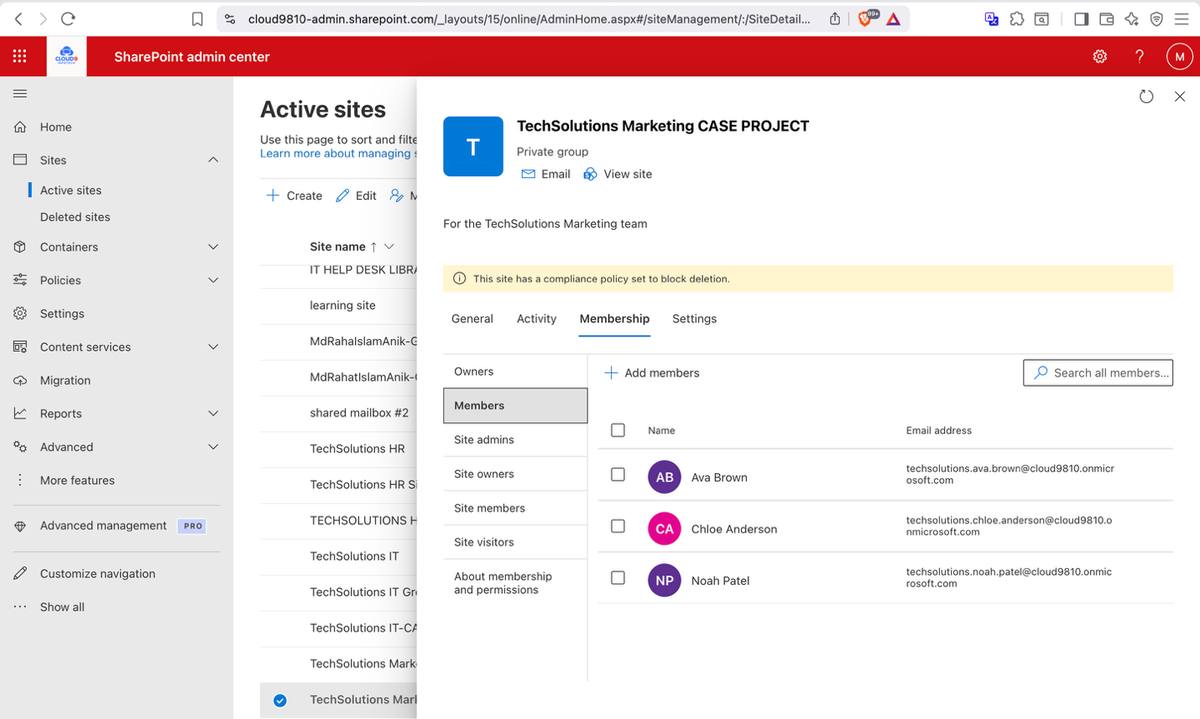Select the TechSolutions HR site row

pos(338,449)
